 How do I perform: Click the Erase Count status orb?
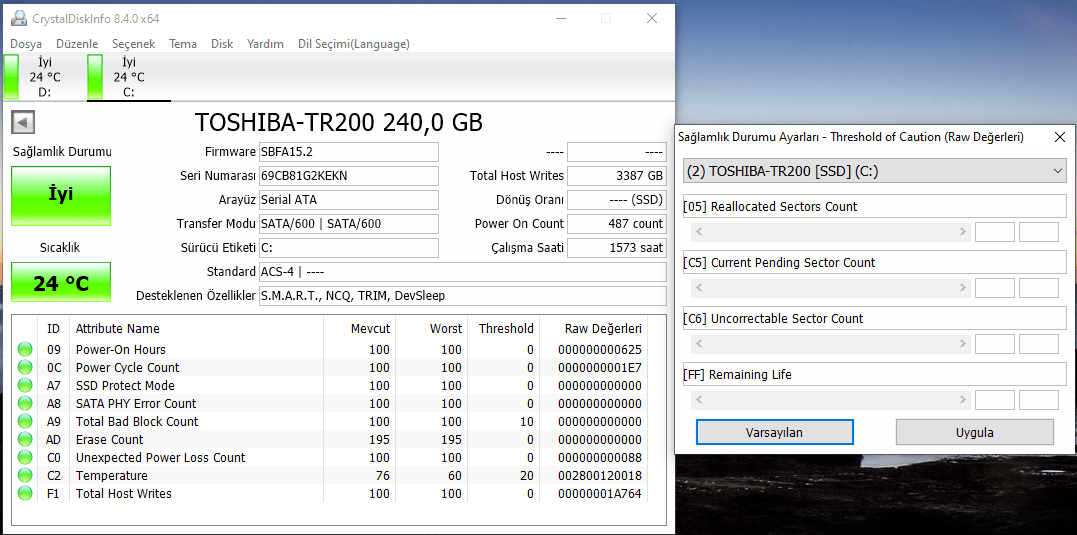[x=25, y=440]
